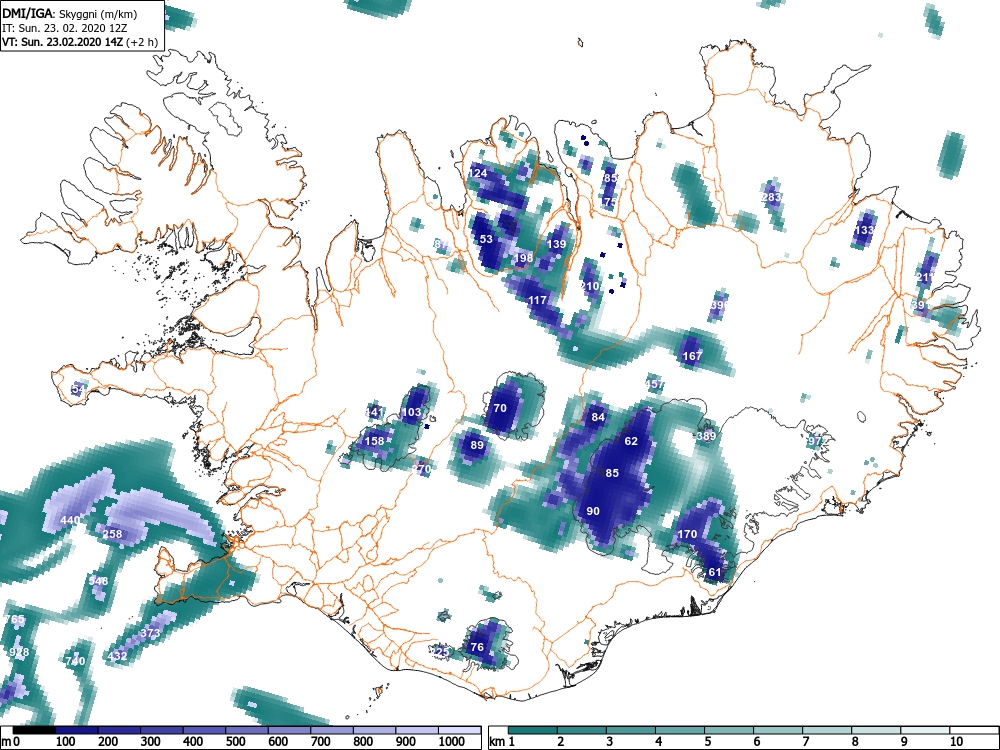1000x750 pixels.
Task: Click the visibility value '139' on the map
Action: [x=556, y=244]
